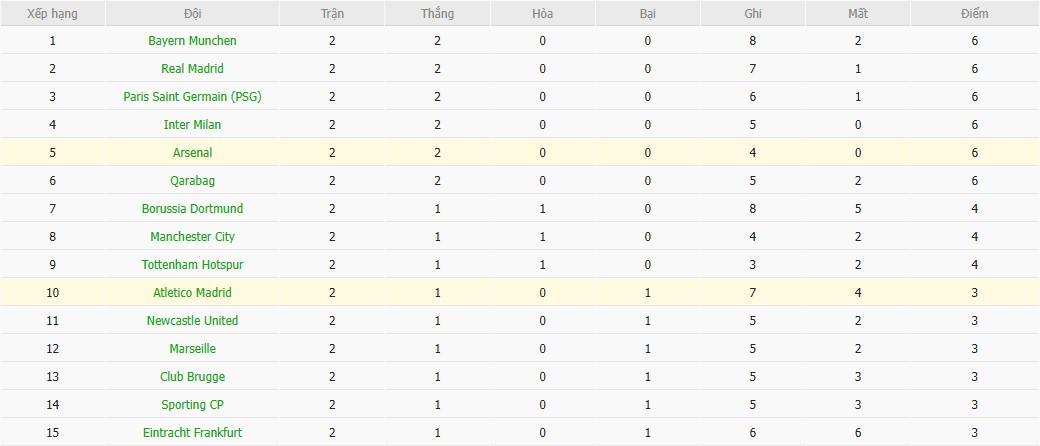
Task: Click the Real Madrid team name
Action: (192, 69)
